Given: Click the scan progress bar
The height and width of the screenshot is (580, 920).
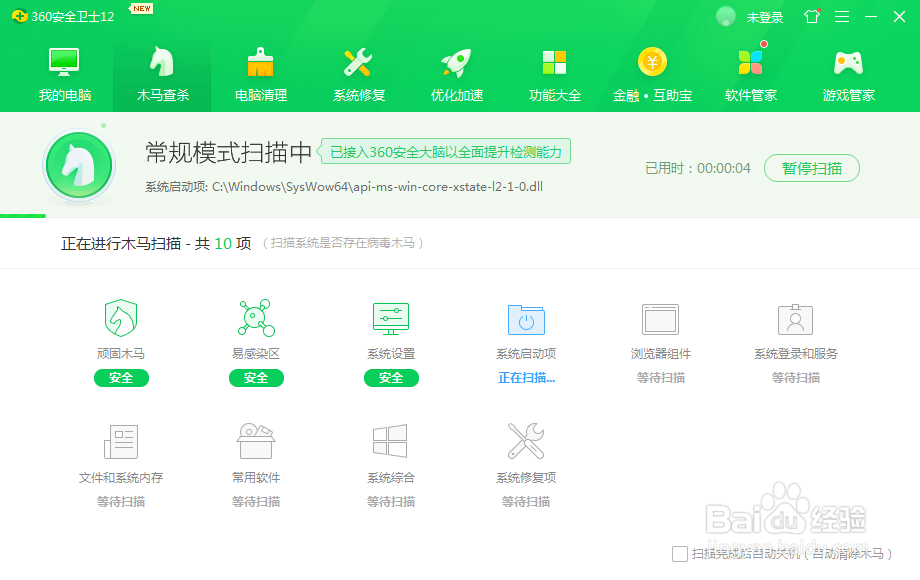Looking at the screenshot, I should click(460, 216).
